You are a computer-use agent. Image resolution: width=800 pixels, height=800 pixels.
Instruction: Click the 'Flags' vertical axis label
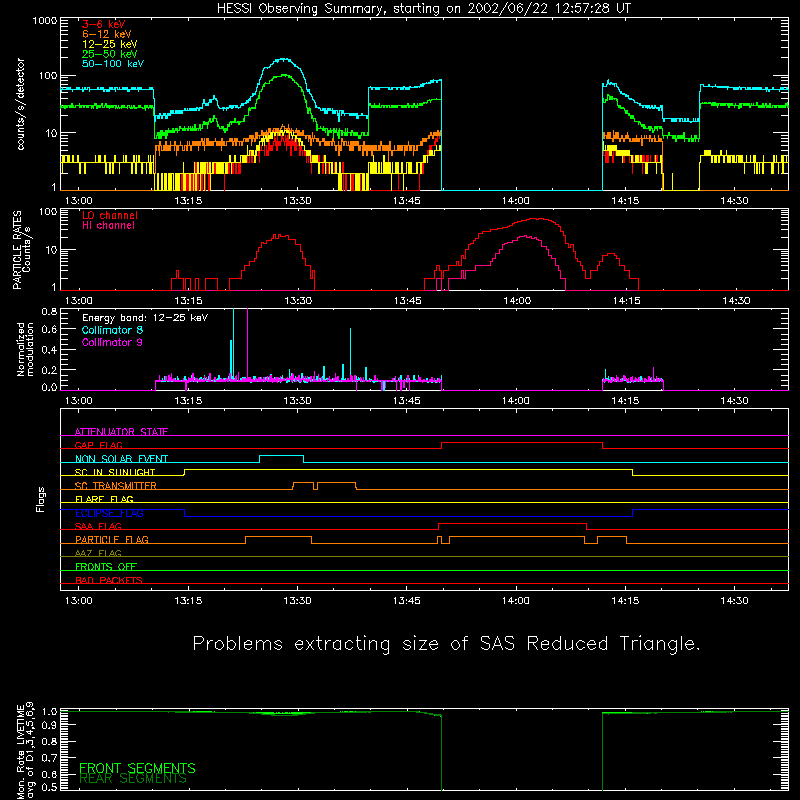pos(41,499)
